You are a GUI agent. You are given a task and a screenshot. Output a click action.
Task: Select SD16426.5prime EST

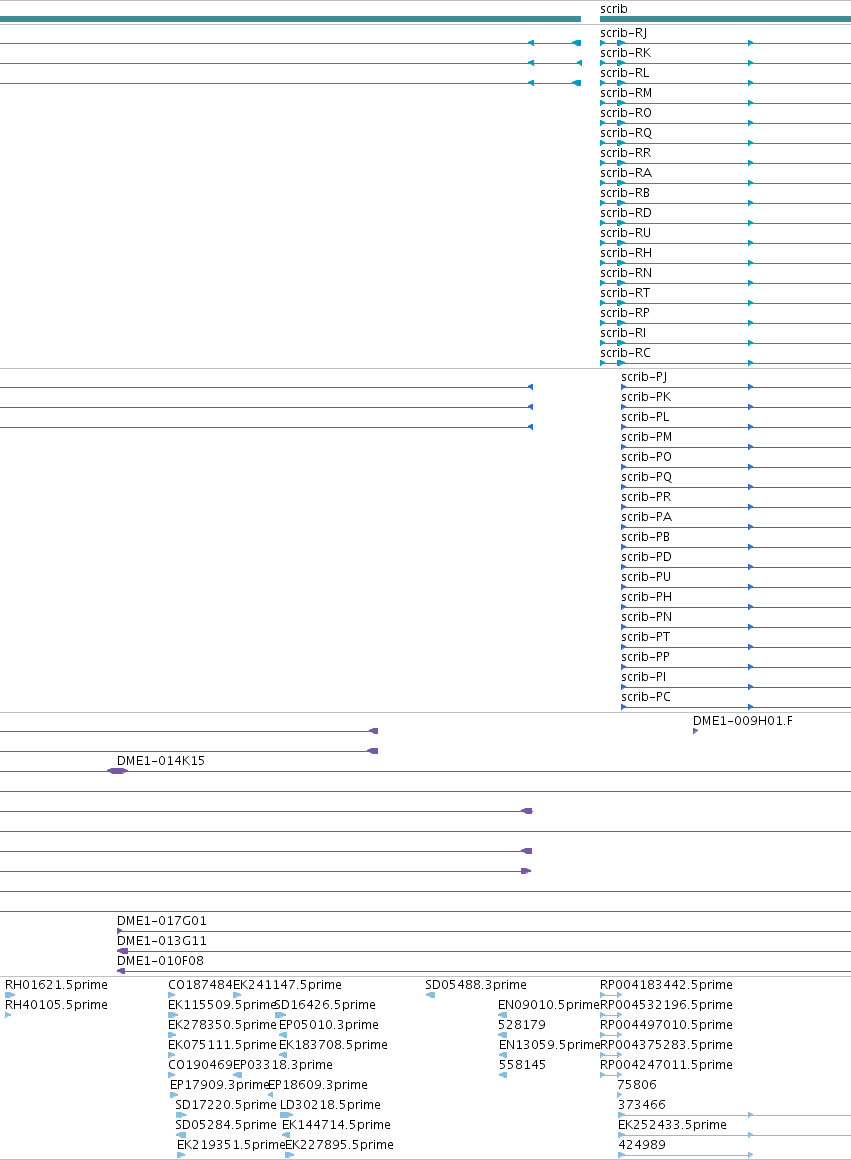tap(325, 1005)
